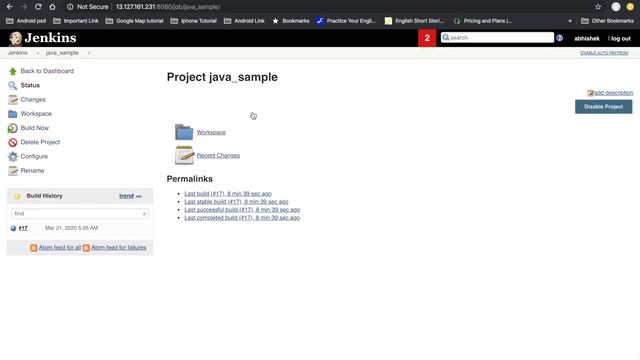Click the browser forward arrow

click(24, 7)
